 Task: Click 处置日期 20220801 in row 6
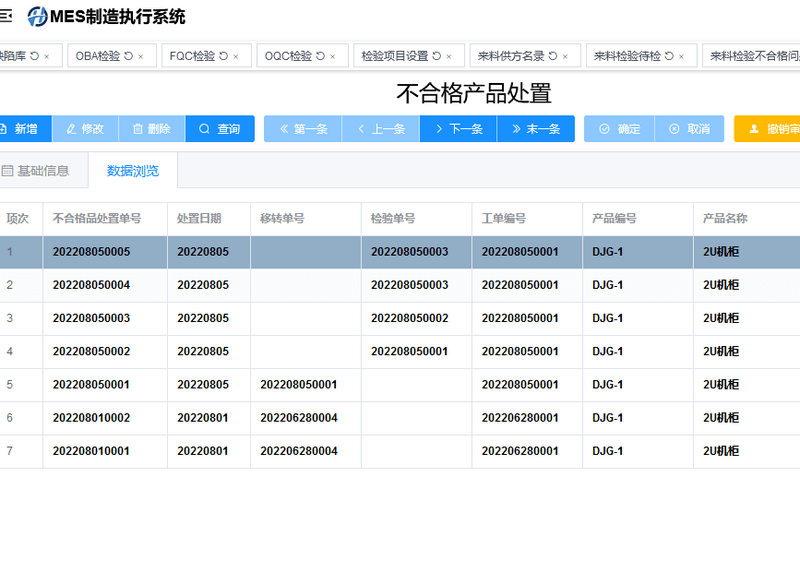pyautogui.click(x=203, y=418)
